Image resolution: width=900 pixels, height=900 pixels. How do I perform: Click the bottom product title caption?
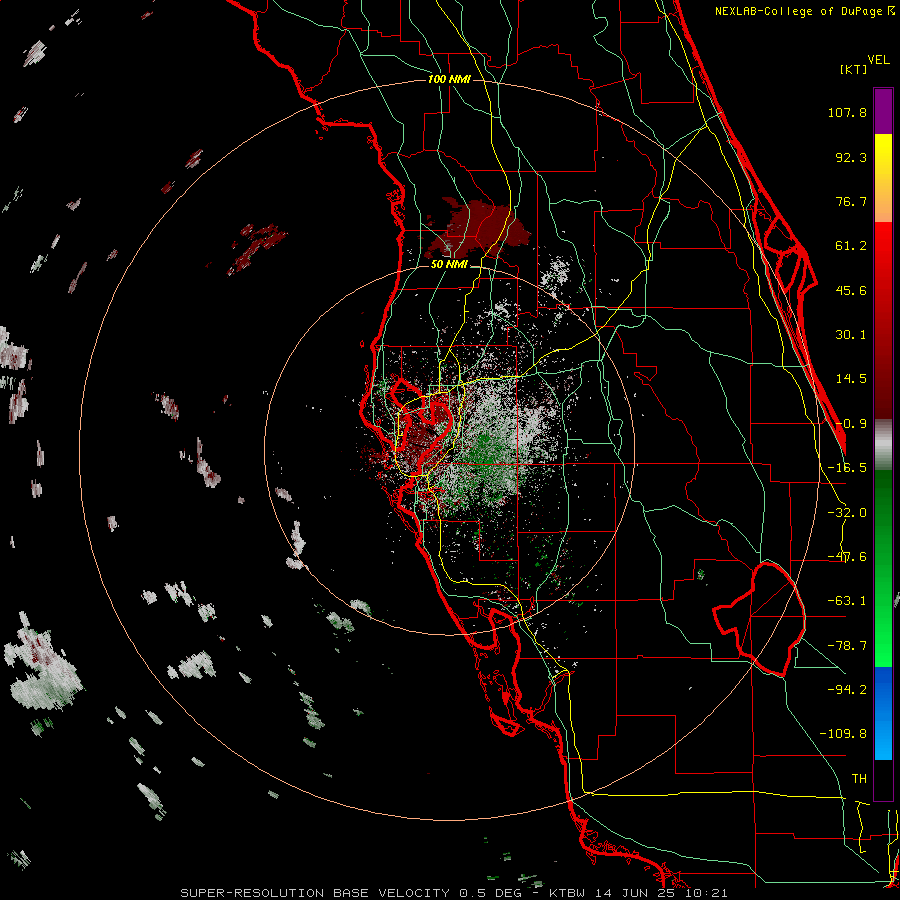point(454,893)
